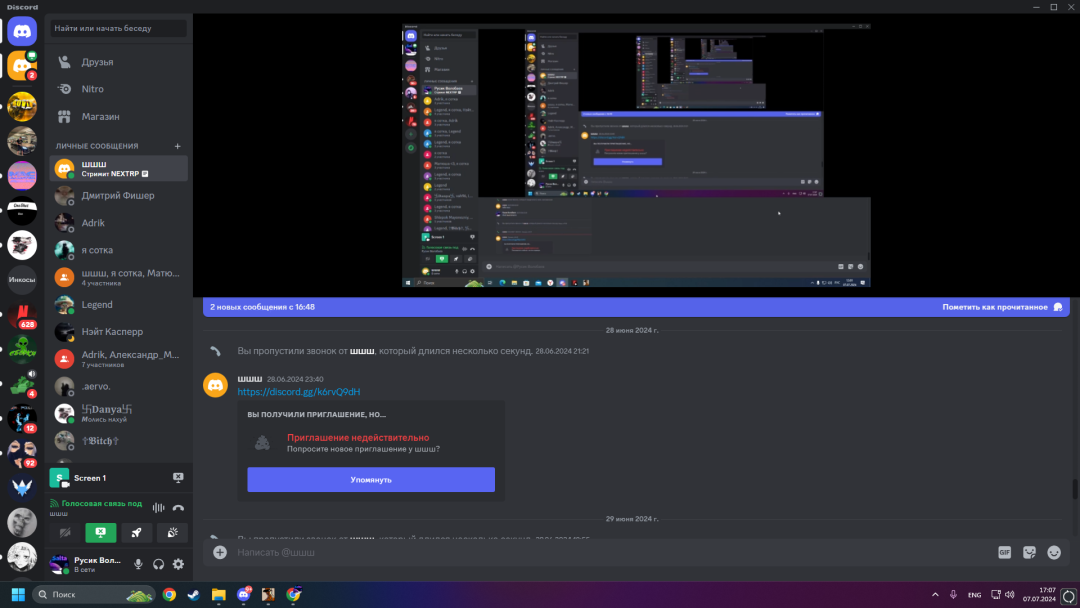The height and width of the screenshot is (608, 1080).
Task: Click the search conversation field
Action: point(118,28)
